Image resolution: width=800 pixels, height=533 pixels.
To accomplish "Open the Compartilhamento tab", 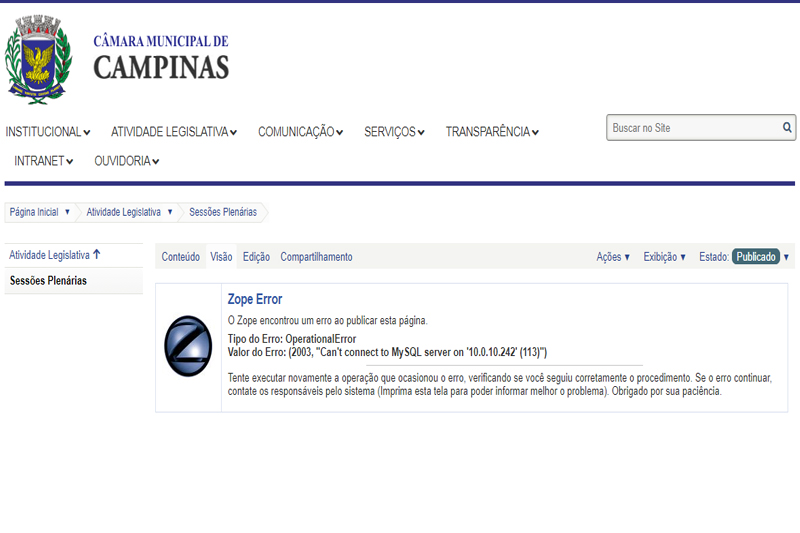I will click(316, 257).
